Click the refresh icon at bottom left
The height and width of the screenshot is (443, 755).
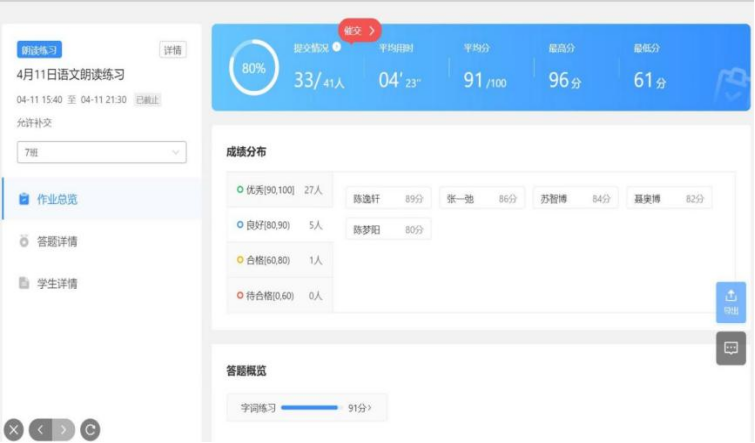[x=90, y=430]
